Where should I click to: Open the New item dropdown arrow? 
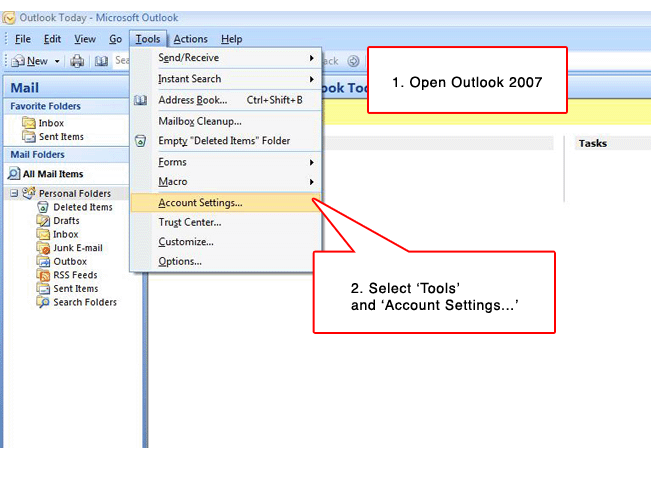(x=57, y=61)
